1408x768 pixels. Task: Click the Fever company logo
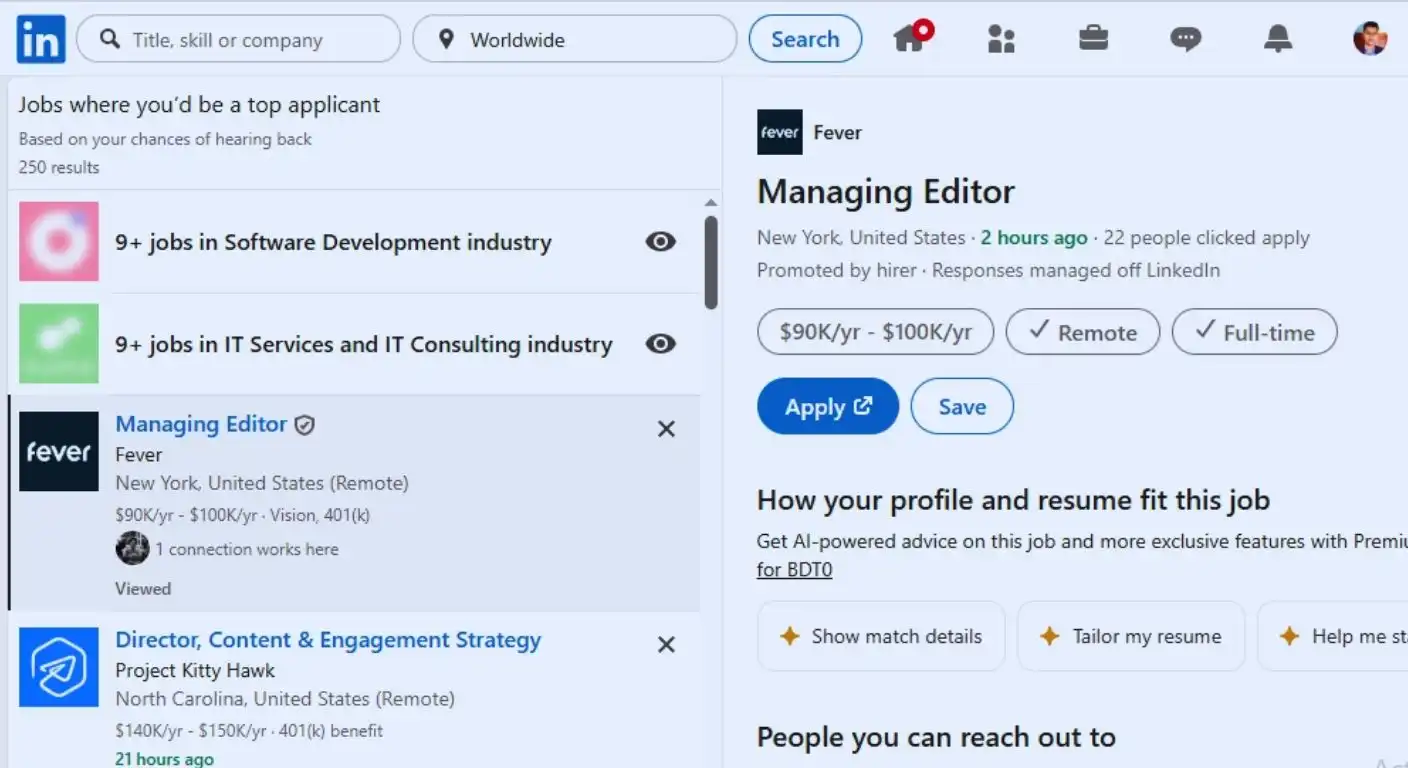click(x=780, y=131)
